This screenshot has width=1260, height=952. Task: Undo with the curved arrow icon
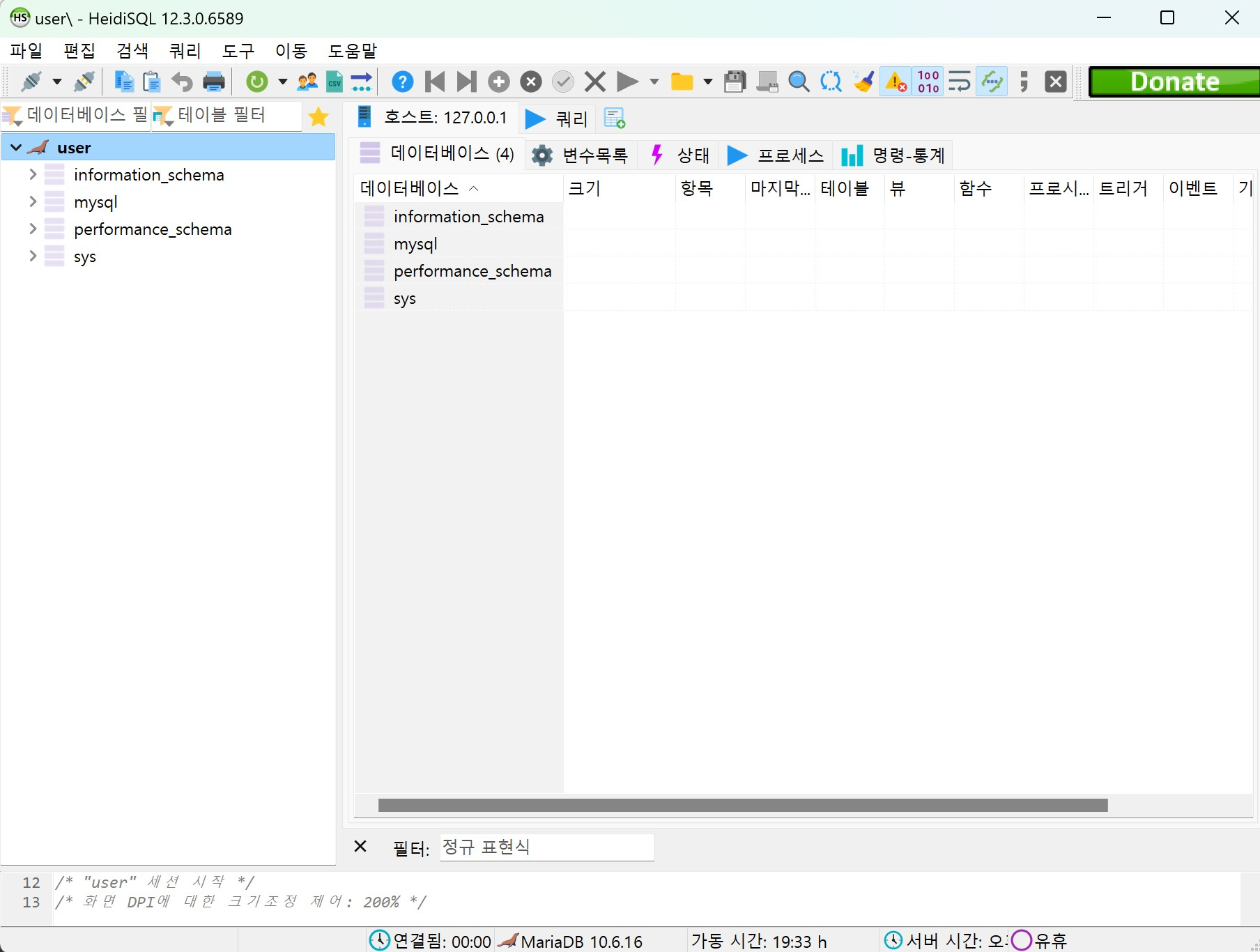pos(182,82)
